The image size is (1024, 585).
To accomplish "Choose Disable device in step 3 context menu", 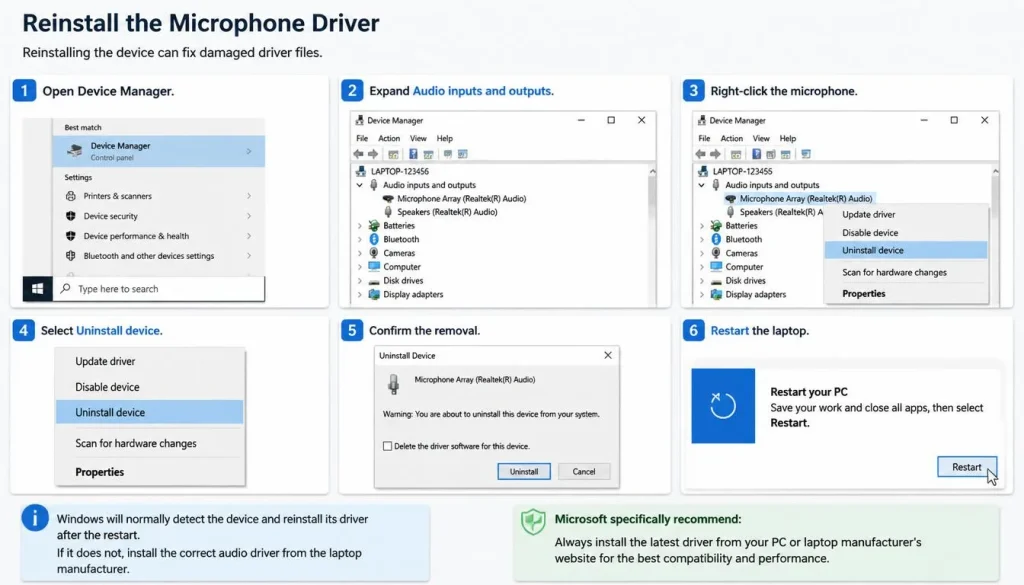I will (x=906, y=232).
